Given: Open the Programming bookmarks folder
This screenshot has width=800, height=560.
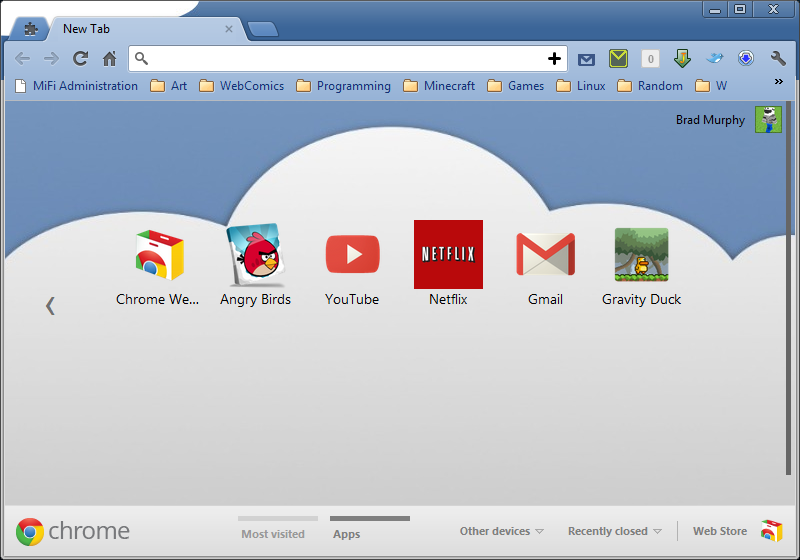Looking at the screenshot, I should pyautogui.click(x=343, y=86).
